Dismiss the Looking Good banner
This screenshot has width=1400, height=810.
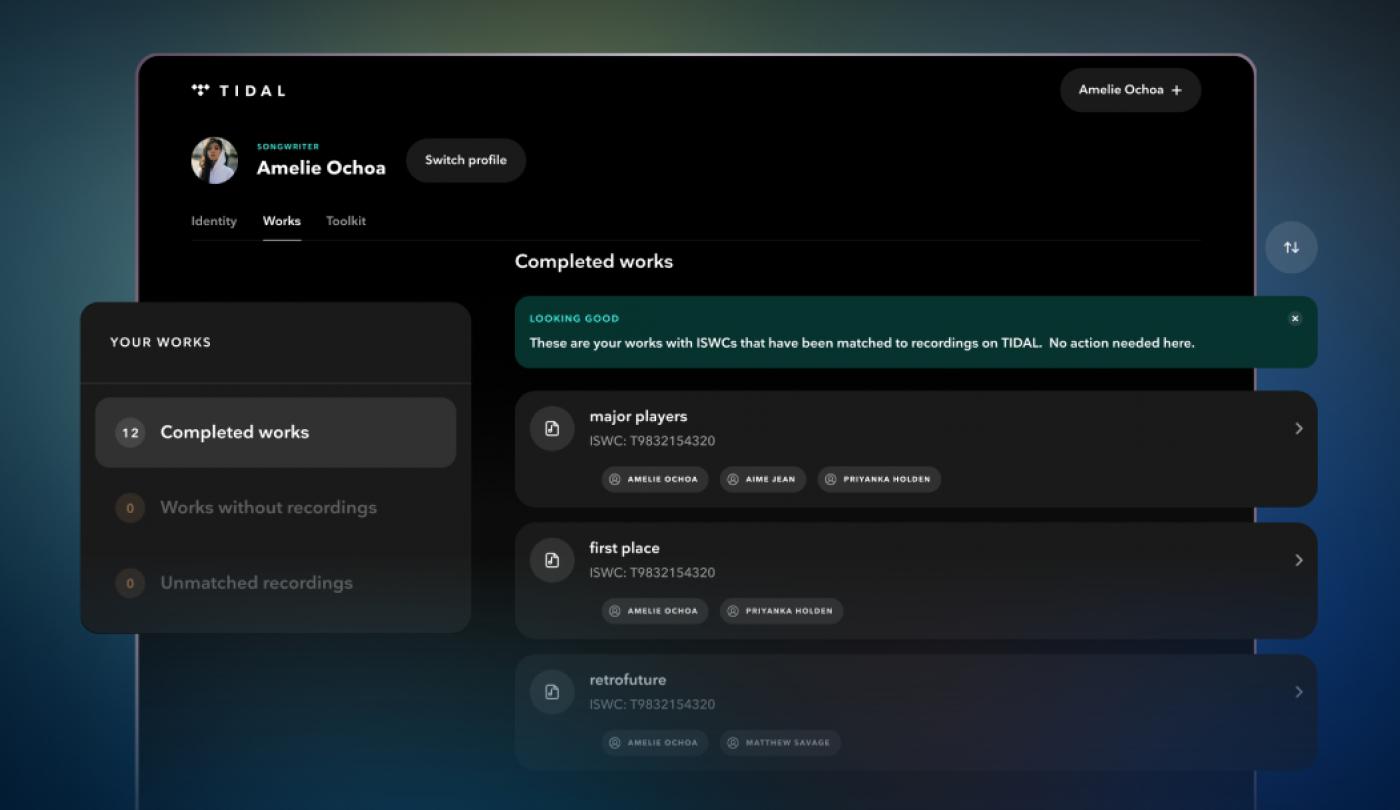point(1295,319)
